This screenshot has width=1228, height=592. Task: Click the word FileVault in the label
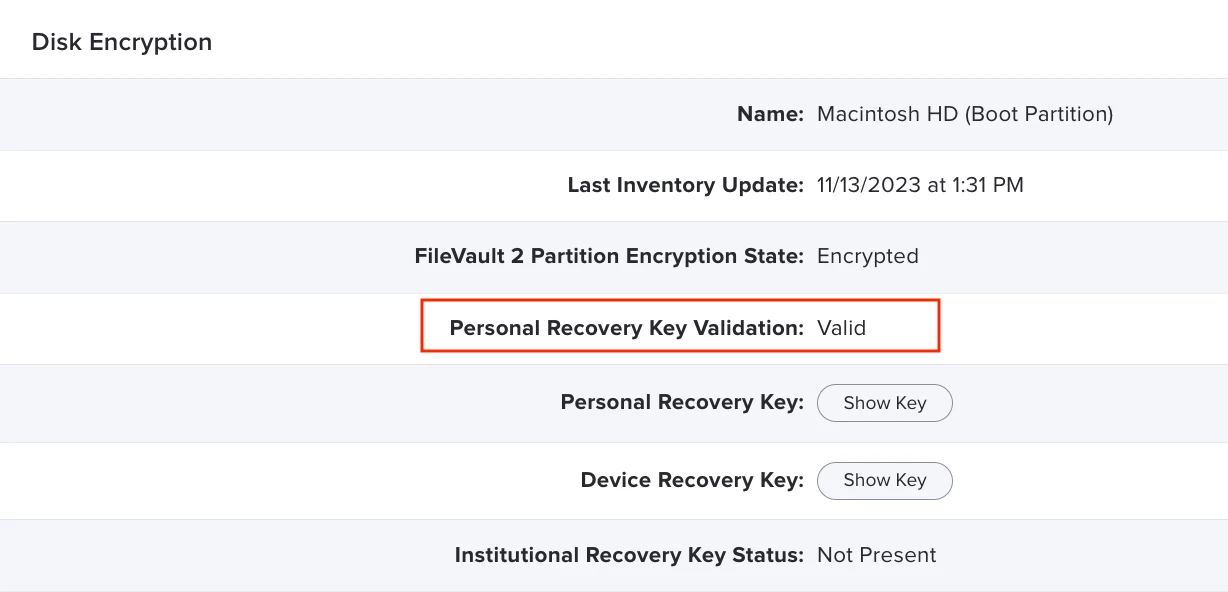tap(459, 256)
